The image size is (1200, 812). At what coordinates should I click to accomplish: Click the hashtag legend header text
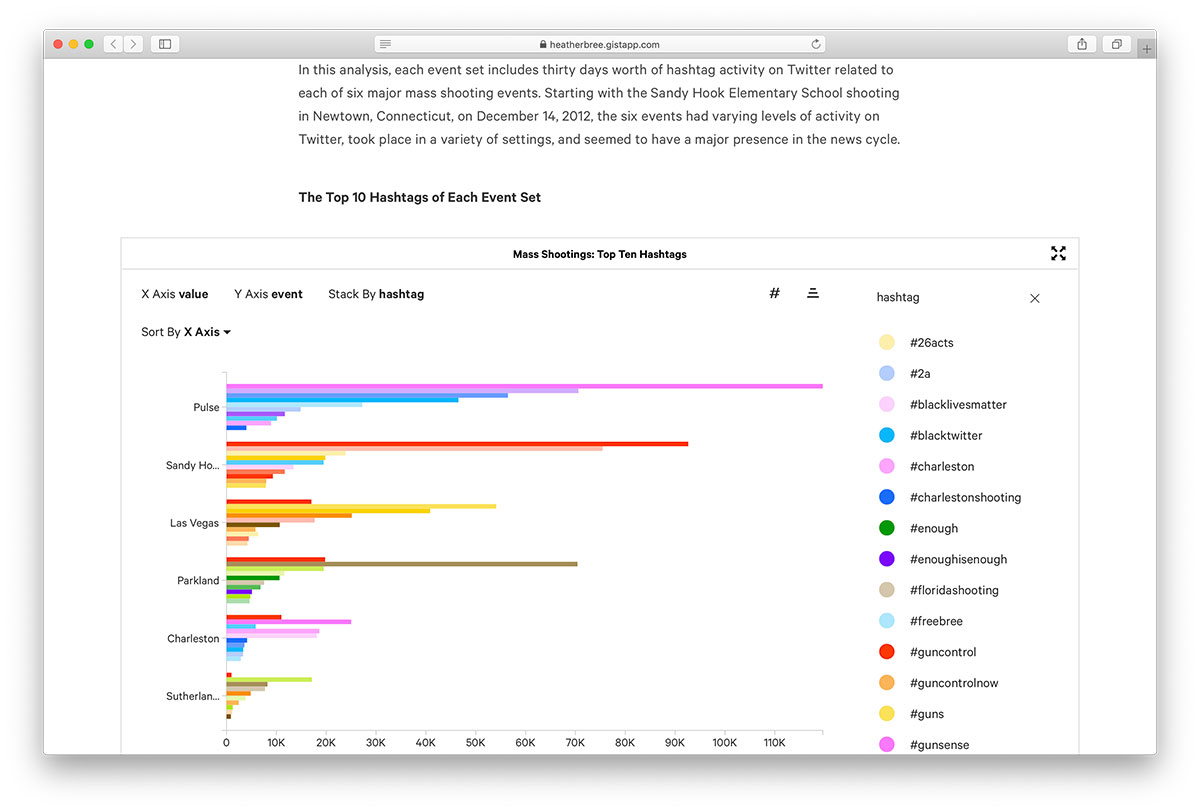[x=898, y=297]
